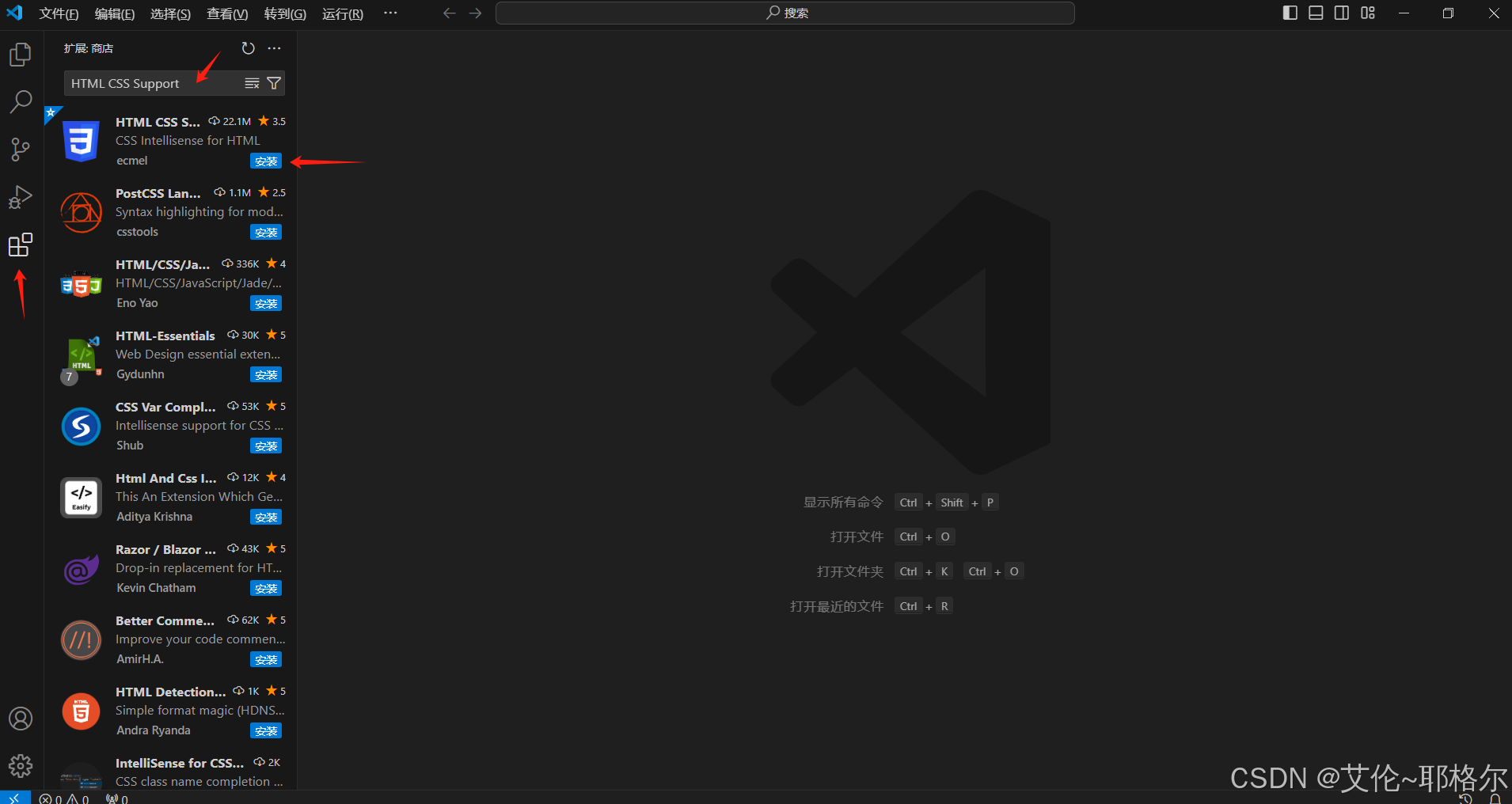Select the Extensions icon in activity bar
This screenshot has height=804, width=1512.
coord(21,245)
